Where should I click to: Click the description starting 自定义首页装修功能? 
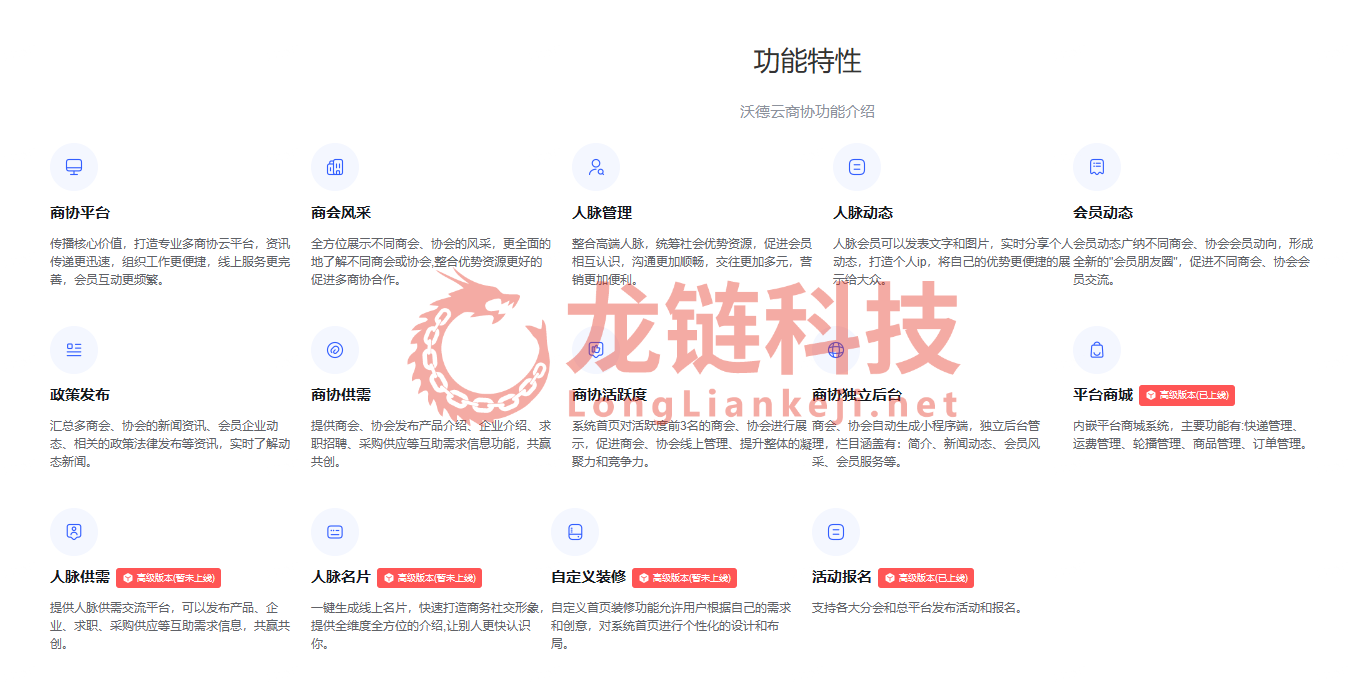click(671, 626)
